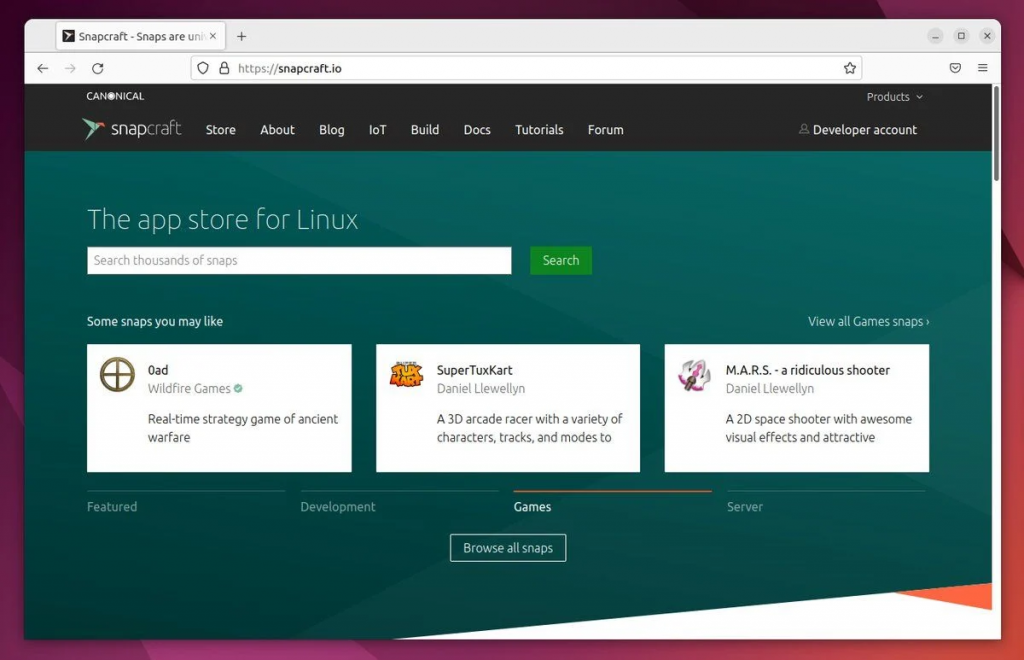Click the browser forward arrow
Image resolution: width=1024 pixels, height=660 pixels.
click(71, 69)
